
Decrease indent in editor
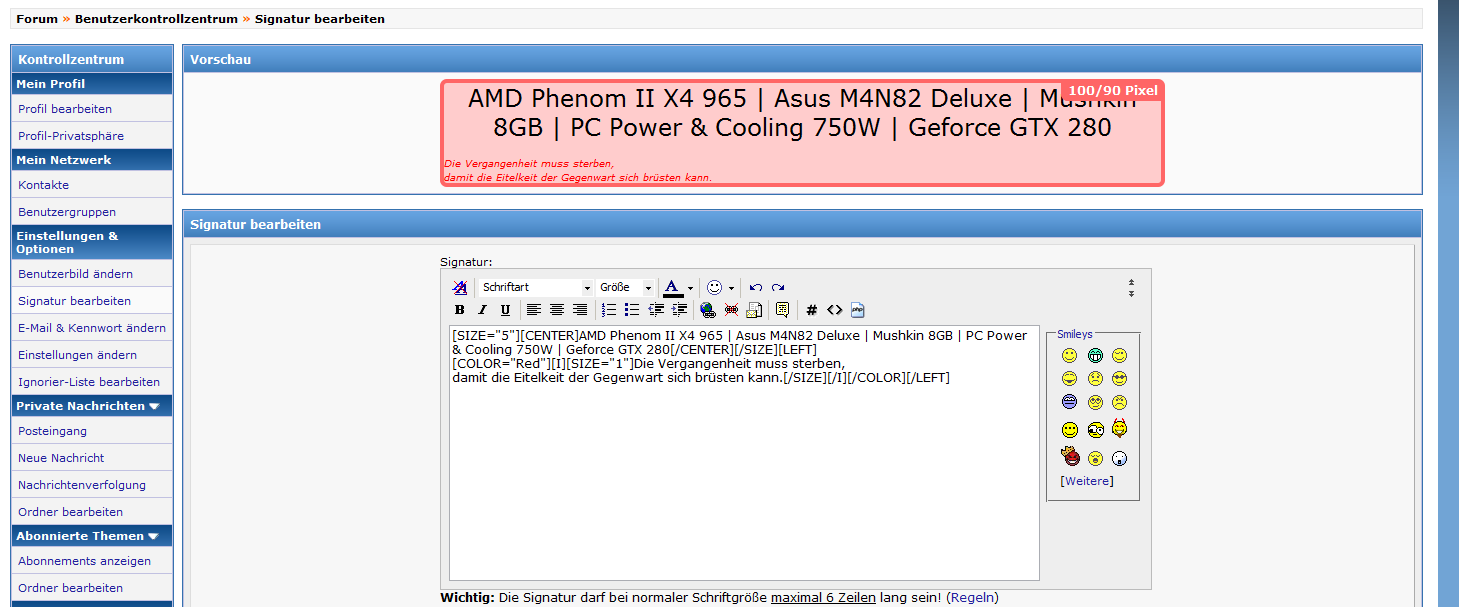click(656, 310)
